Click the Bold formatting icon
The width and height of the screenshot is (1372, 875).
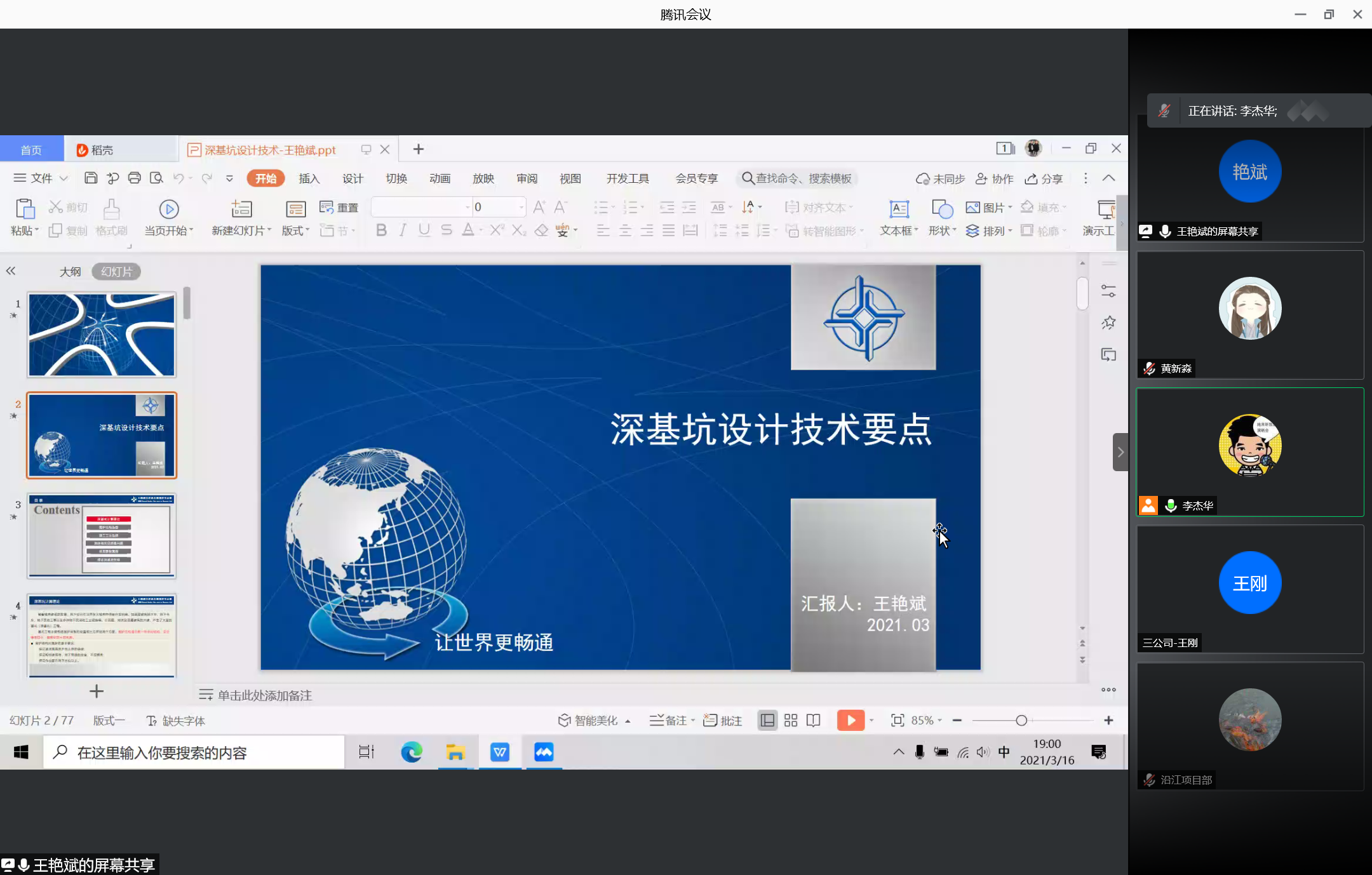381,230
